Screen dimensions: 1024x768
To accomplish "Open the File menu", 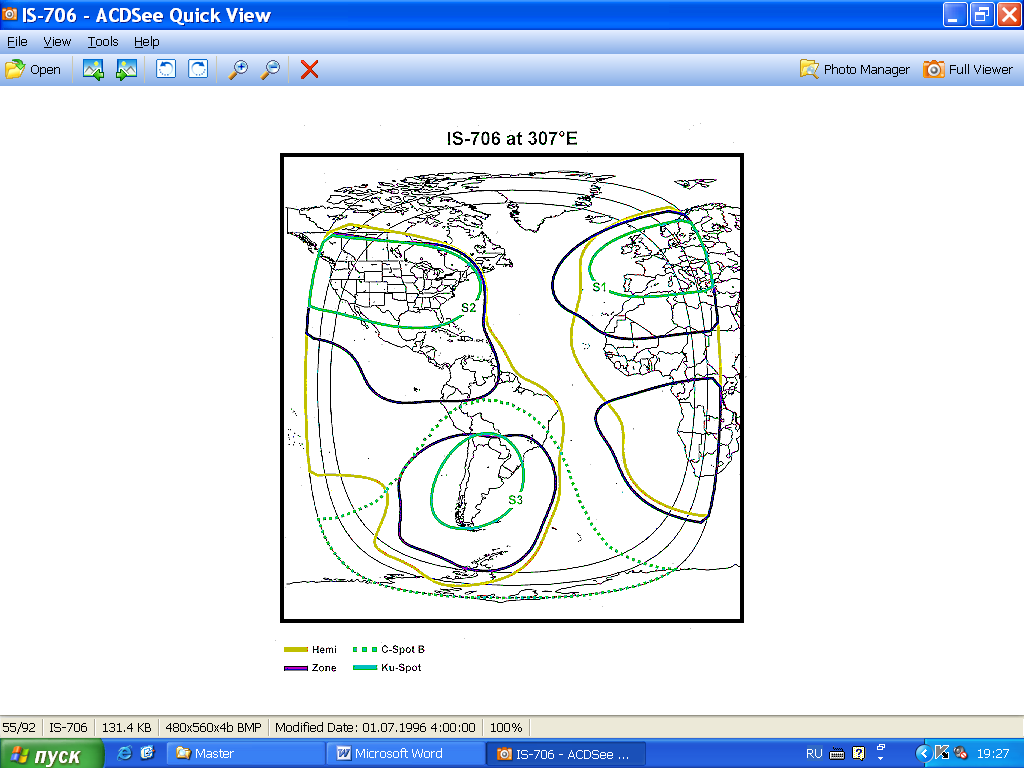I will 17,42.
